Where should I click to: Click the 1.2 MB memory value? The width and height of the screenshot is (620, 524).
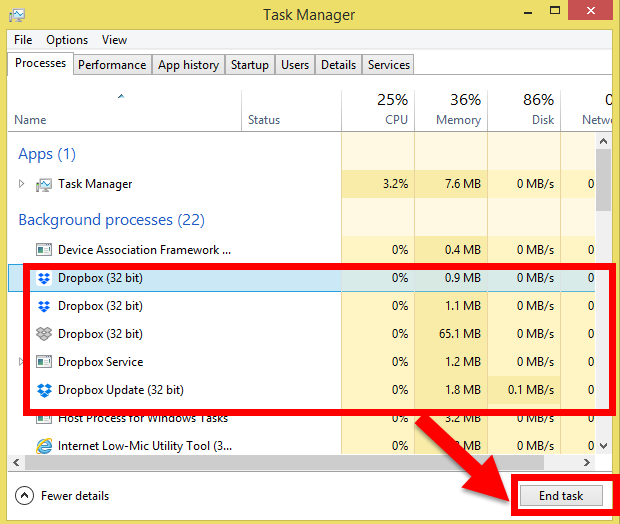pos(463,362)
